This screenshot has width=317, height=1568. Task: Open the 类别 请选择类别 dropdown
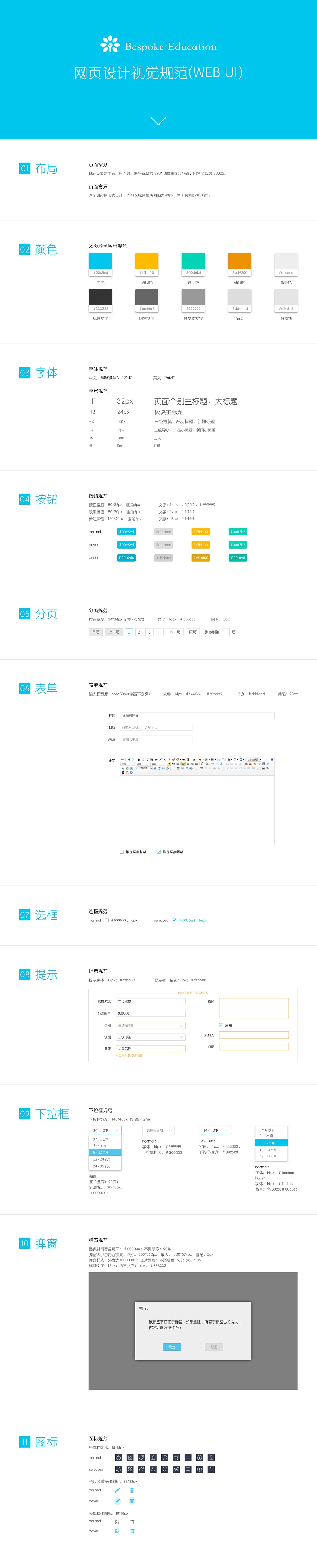[x=151, y=1026]
